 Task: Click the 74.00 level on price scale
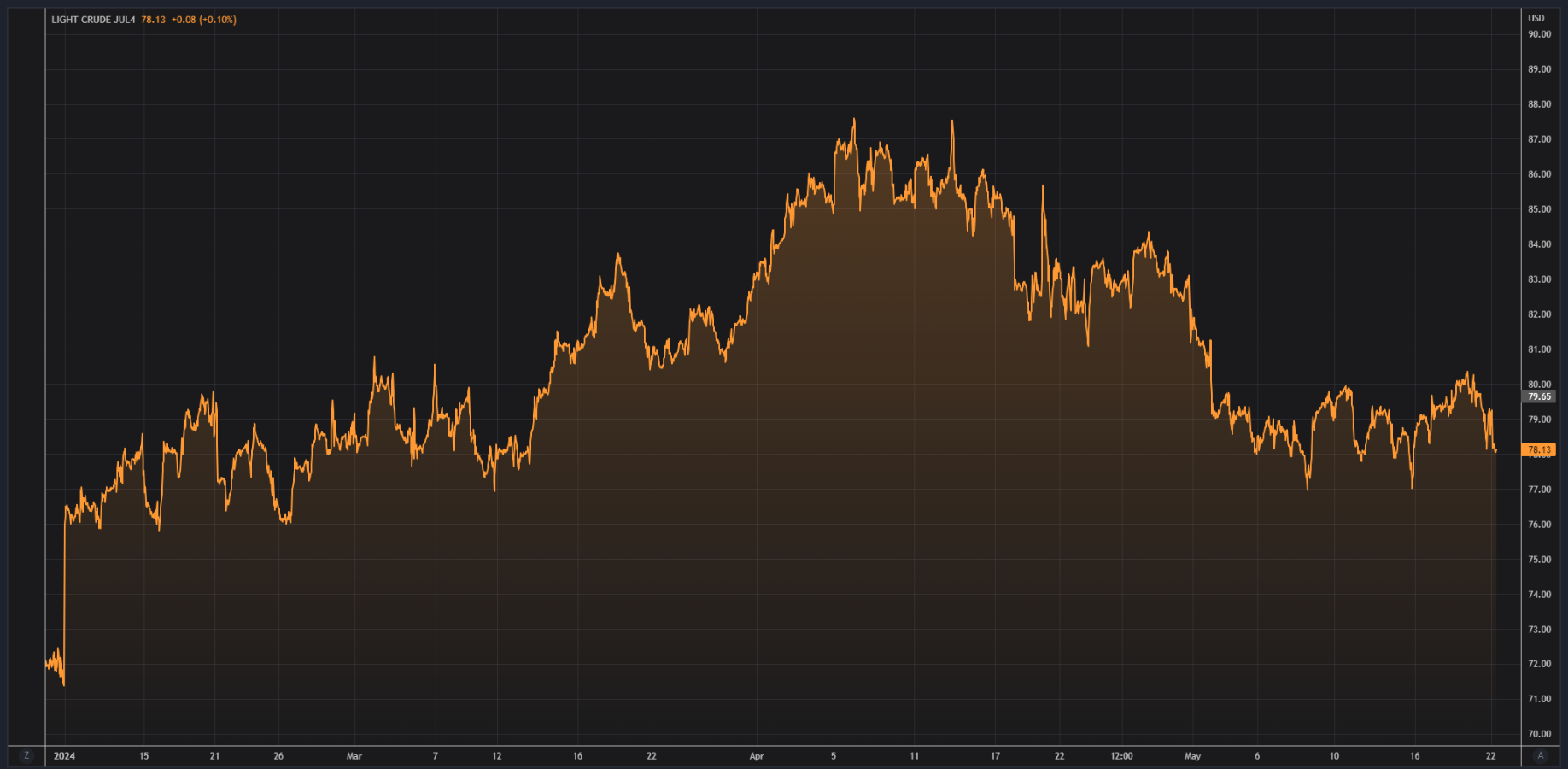(x=1539, y=595)
